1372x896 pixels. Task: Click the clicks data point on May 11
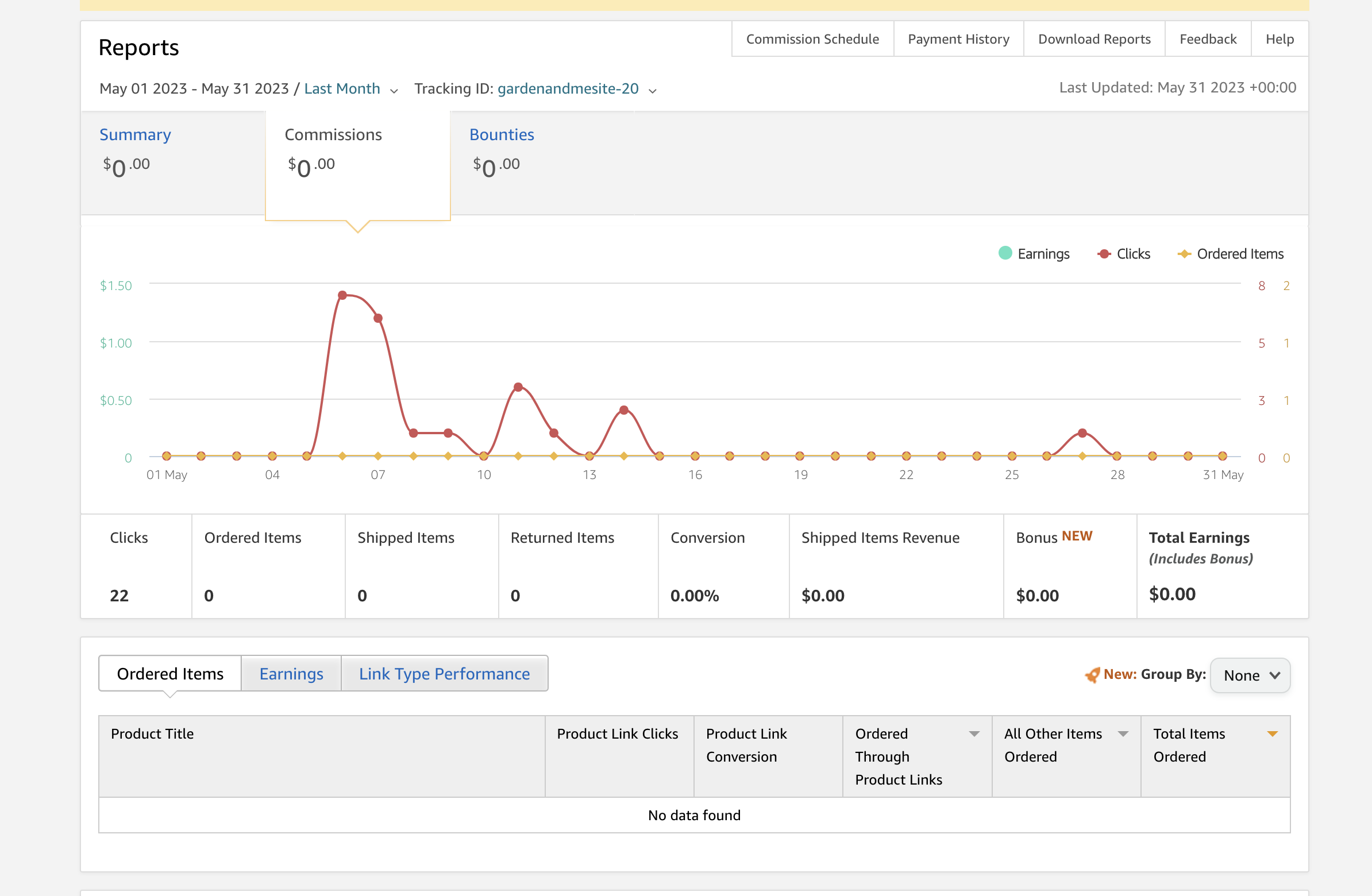(x=518, y=387)
